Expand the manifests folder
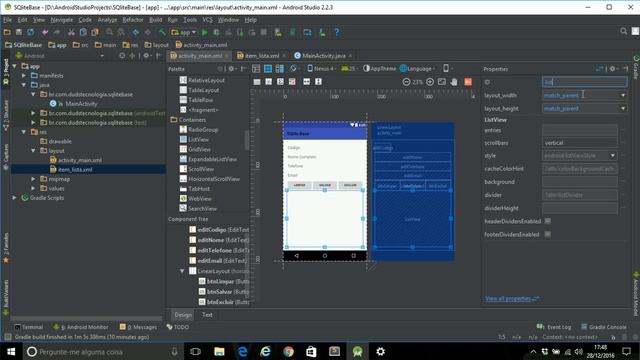Screen dimensions: 640x360 [24, 76]
